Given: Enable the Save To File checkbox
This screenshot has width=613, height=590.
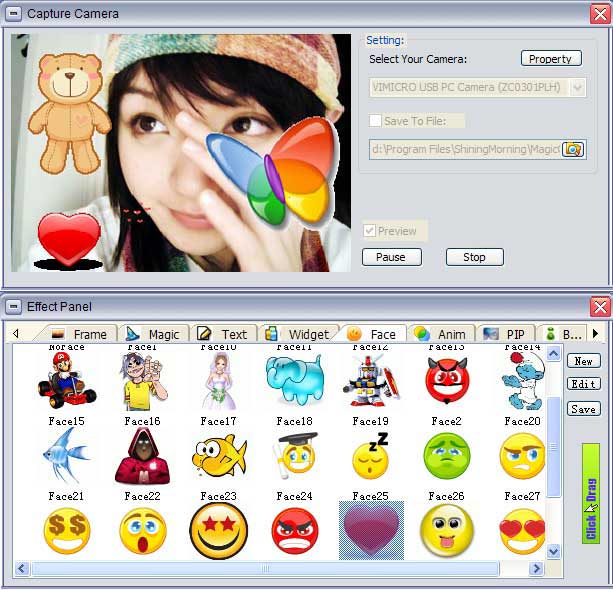Looking at the screenshot, I should [x=375, y=120].
